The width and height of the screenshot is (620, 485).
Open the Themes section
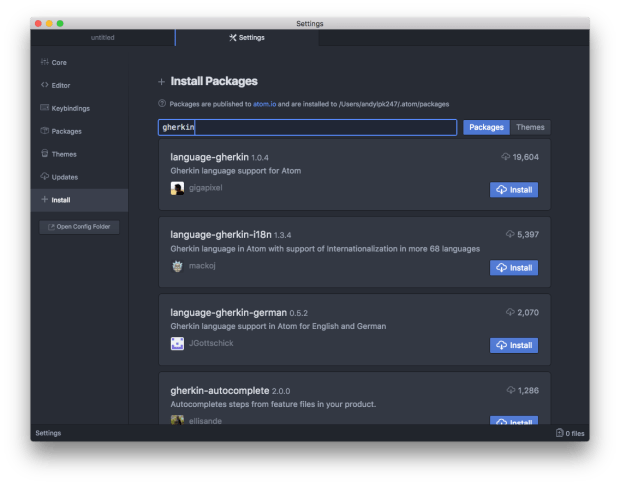click(63, 154)
